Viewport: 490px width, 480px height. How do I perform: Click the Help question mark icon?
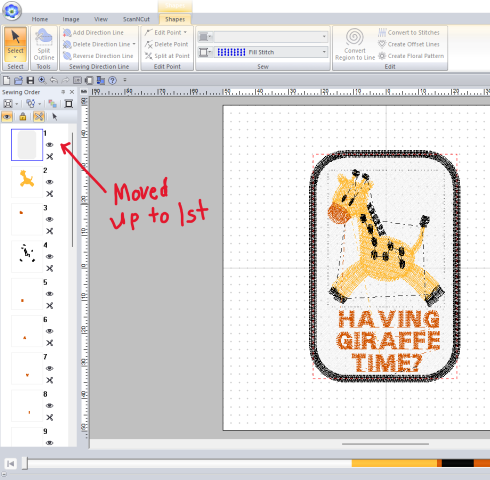click(x=113, y=80)
